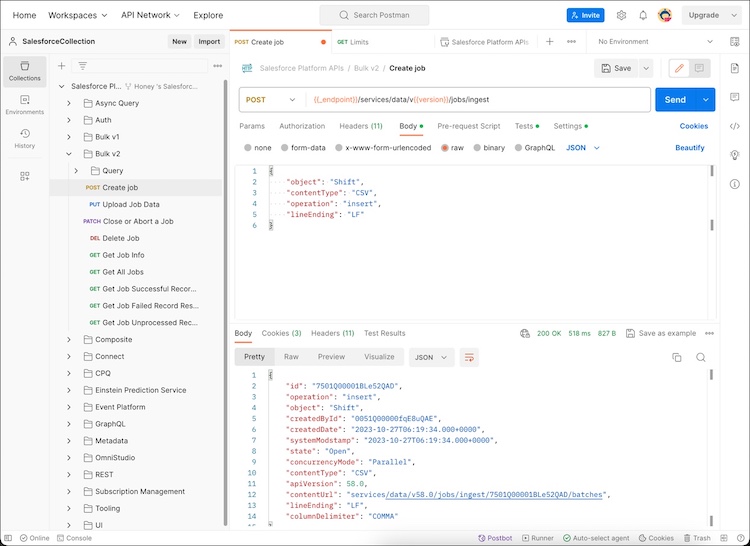Open the No Environment dropdown

655,42
